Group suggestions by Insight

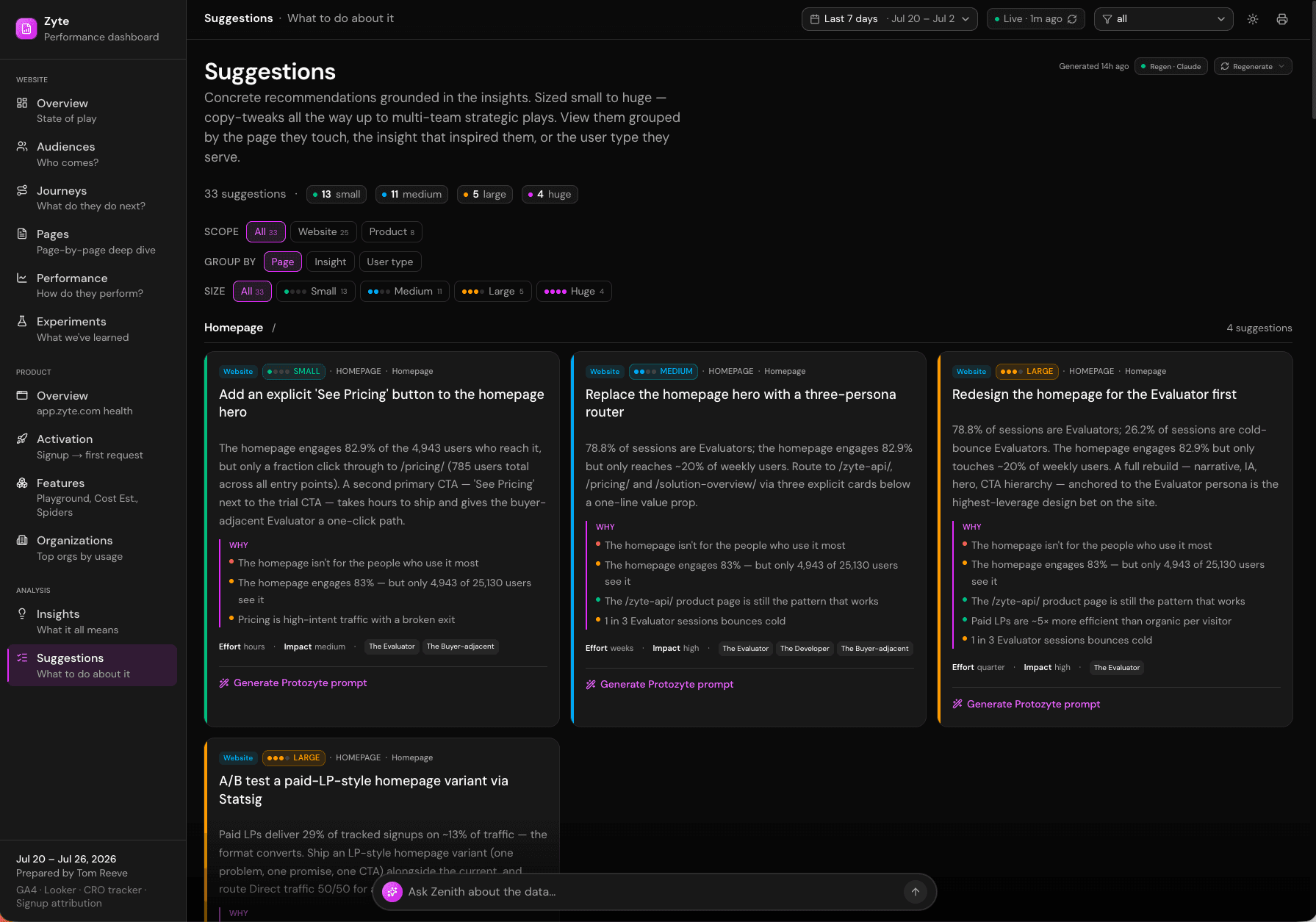coord(331,262)
